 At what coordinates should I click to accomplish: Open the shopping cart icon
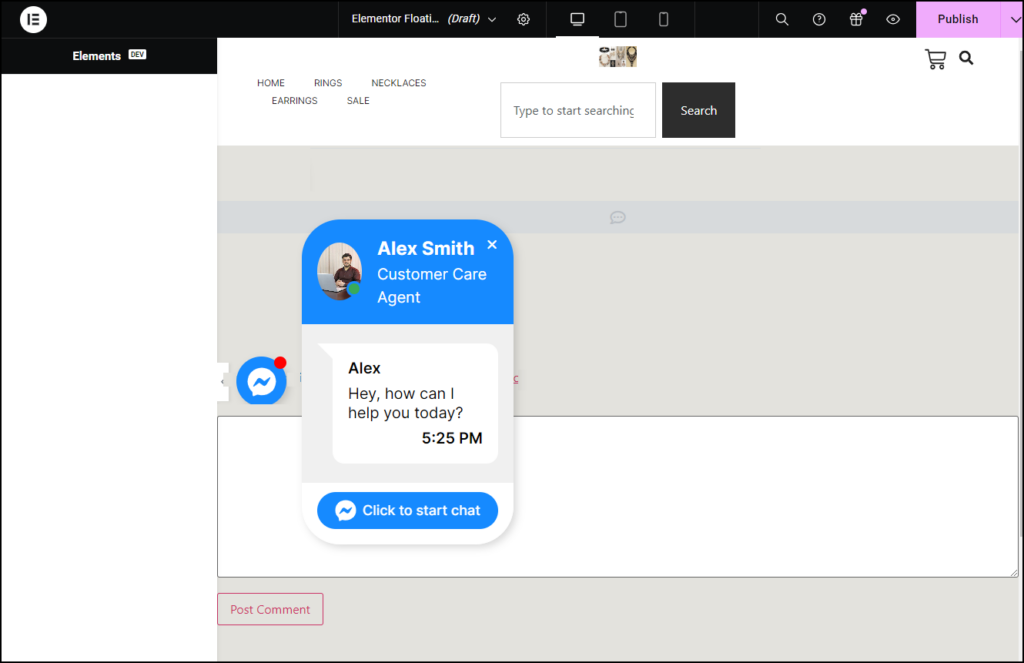[936, 58]
